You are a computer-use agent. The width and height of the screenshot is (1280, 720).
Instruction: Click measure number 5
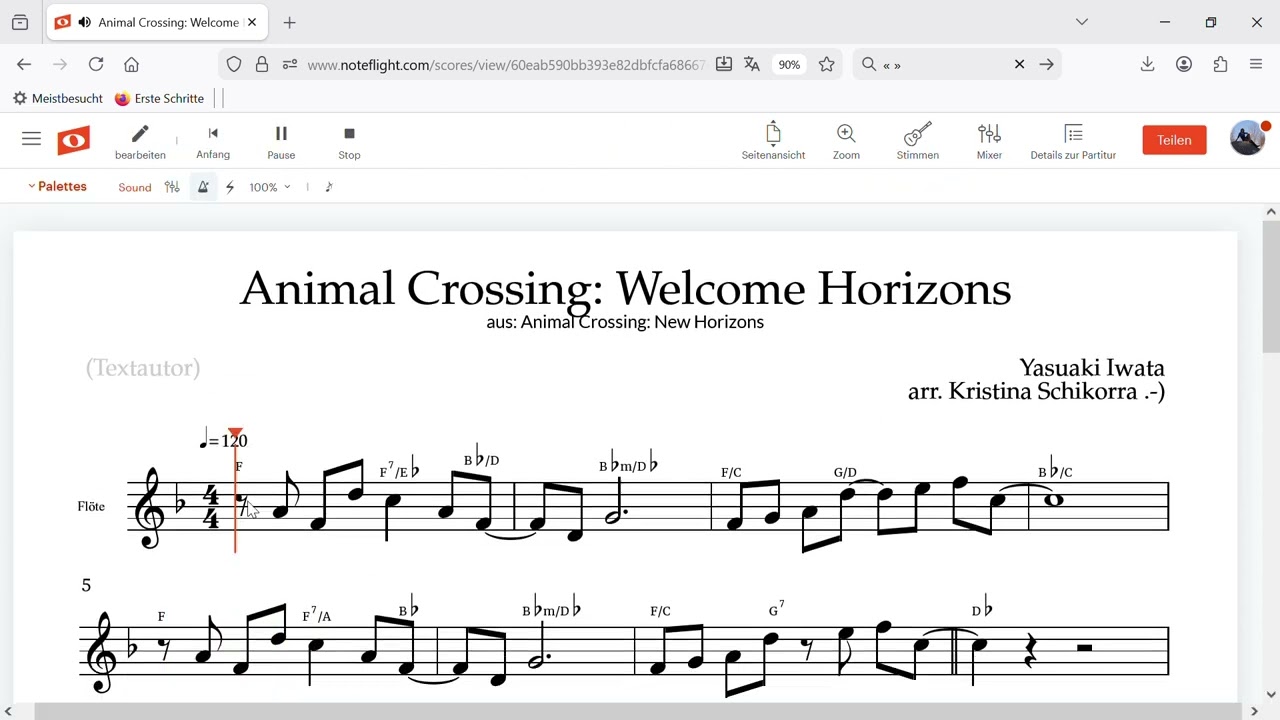pos(86,585)
